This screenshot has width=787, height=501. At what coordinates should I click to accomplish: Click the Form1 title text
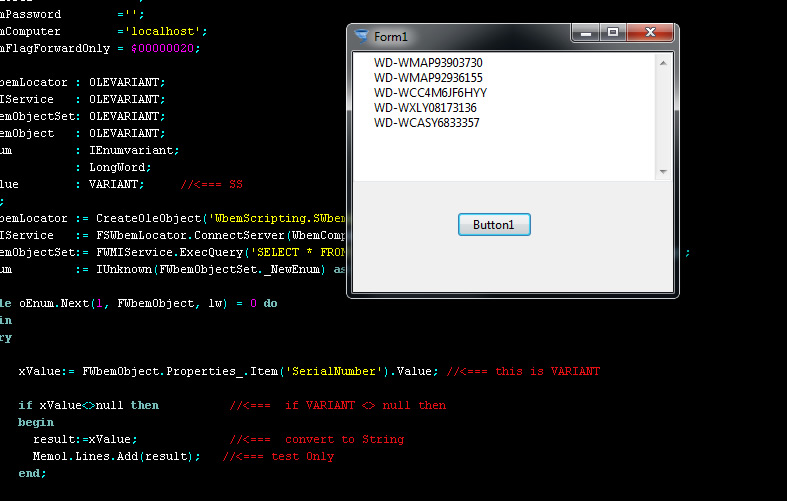click(390, 37)
